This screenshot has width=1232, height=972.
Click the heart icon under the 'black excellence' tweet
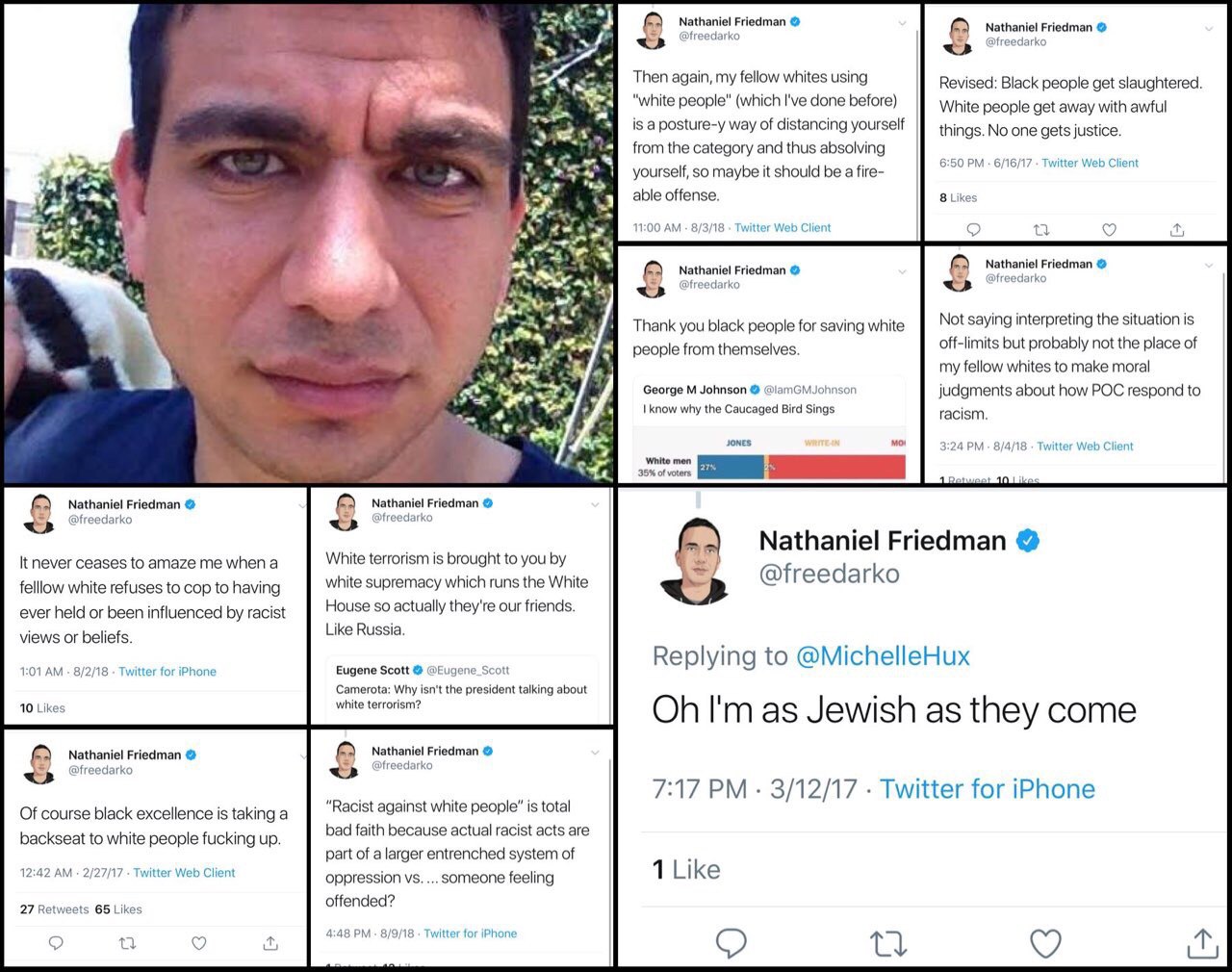198,943
